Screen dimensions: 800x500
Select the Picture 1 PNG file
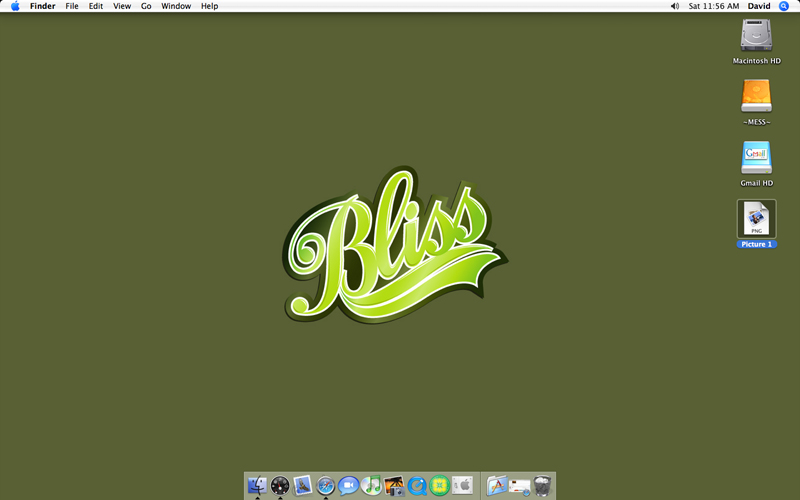756,218
